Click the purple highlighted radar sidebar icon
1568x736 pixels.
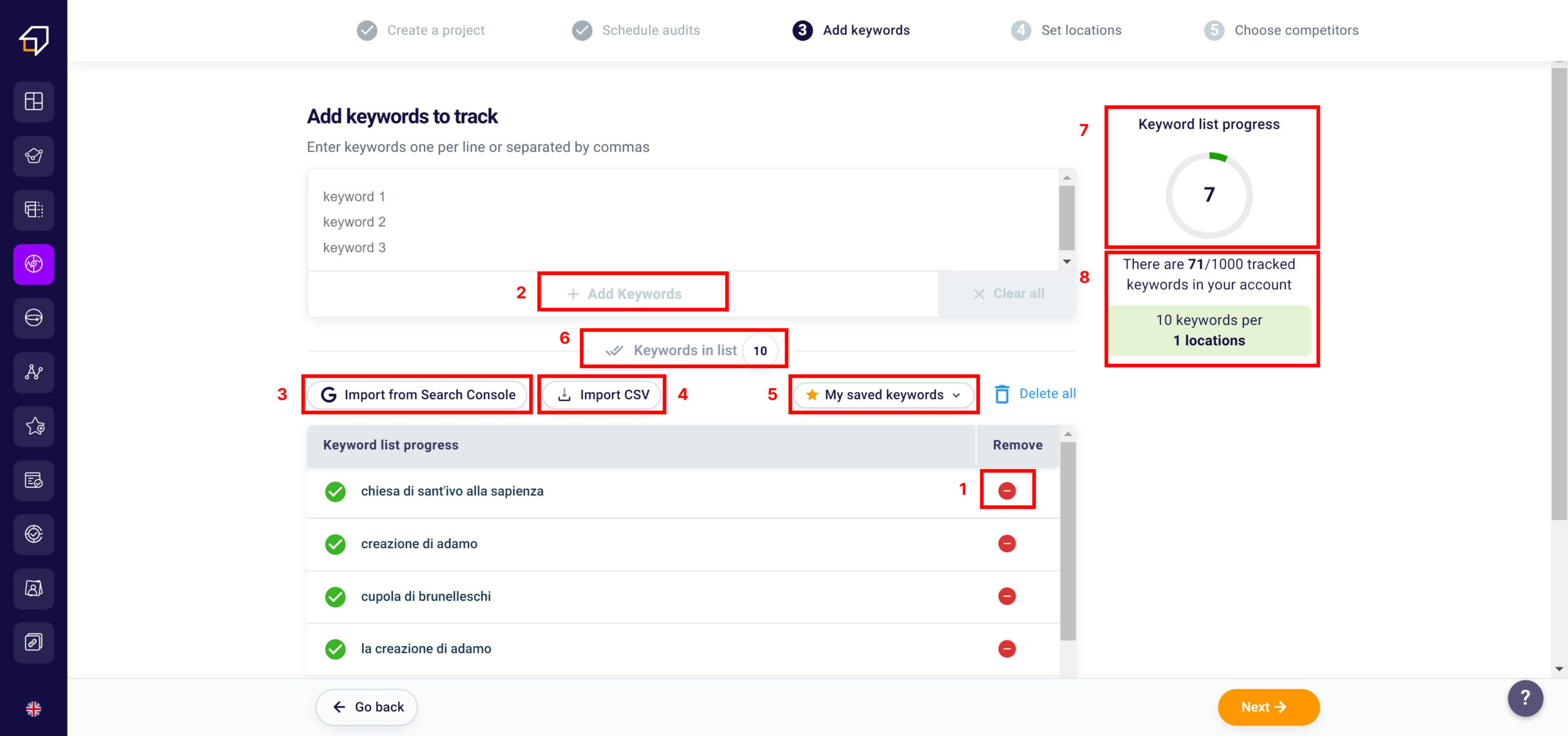pyautogui.click(x=34, y=264)
